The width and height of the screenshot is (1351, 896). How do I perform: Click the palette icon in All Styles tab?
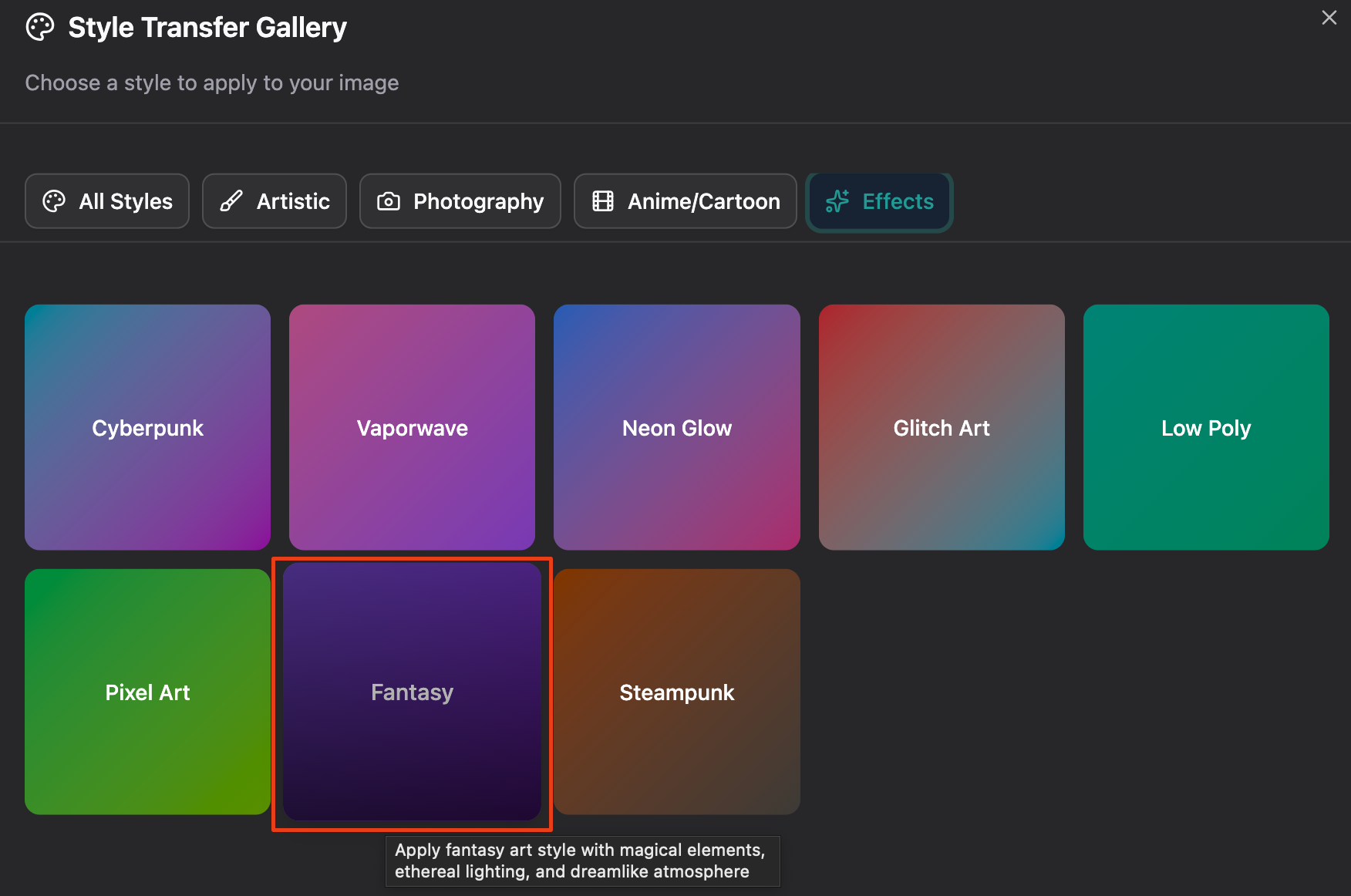pos(54,201)
